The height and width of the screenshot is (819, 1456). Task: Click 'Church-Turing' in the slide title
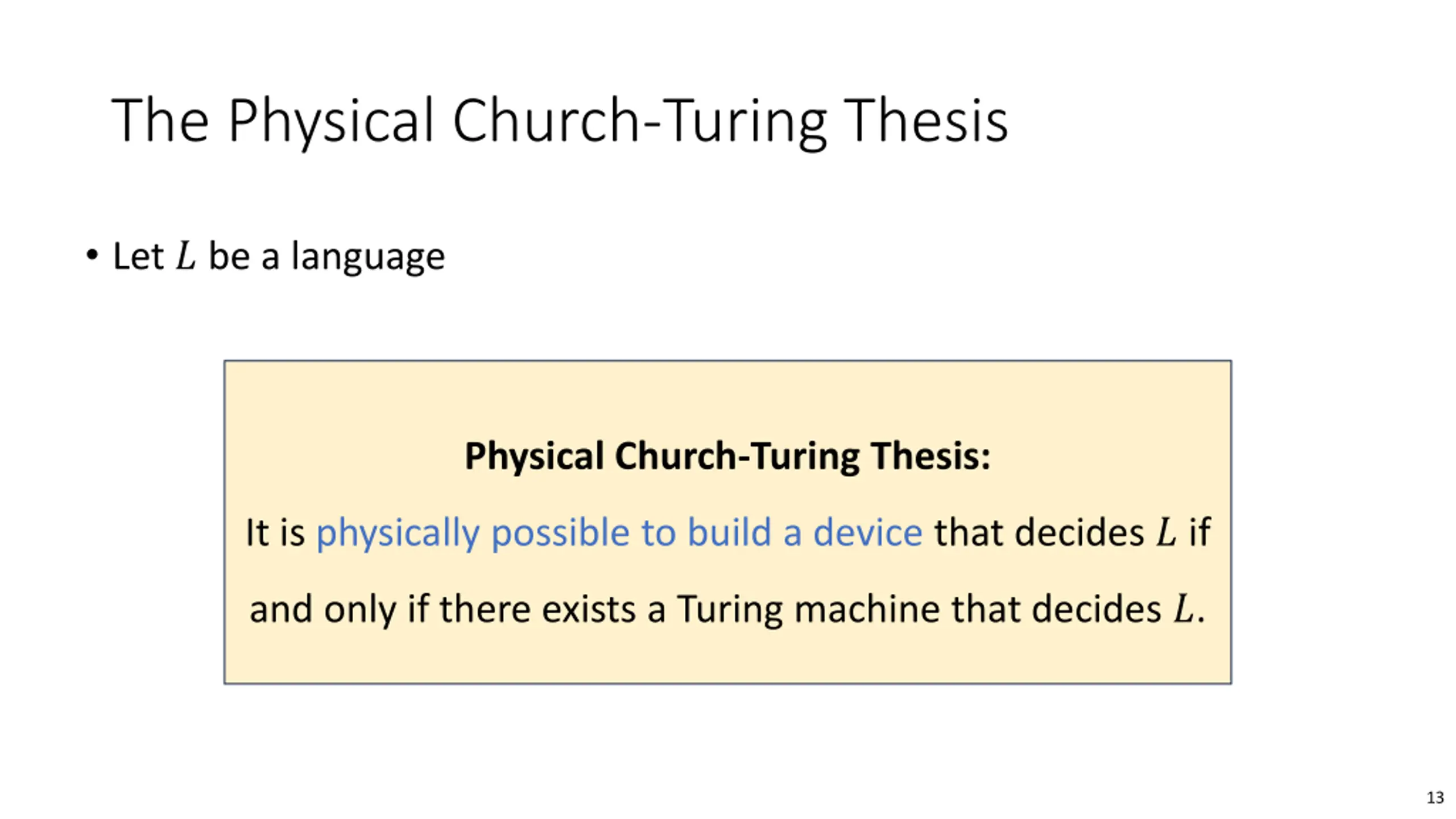639,121
